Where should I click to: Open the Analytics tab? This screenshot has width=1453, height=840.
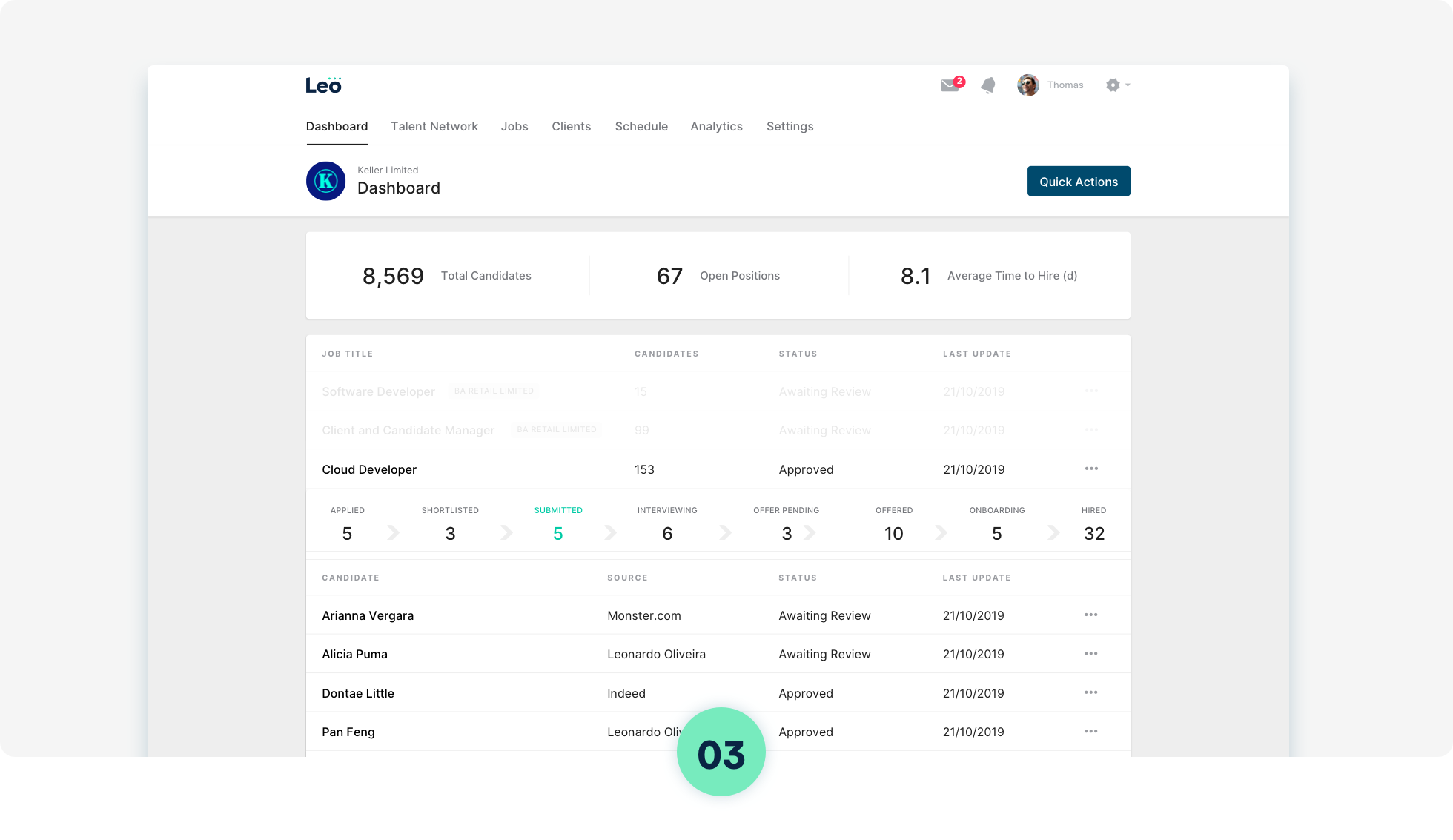716,126
